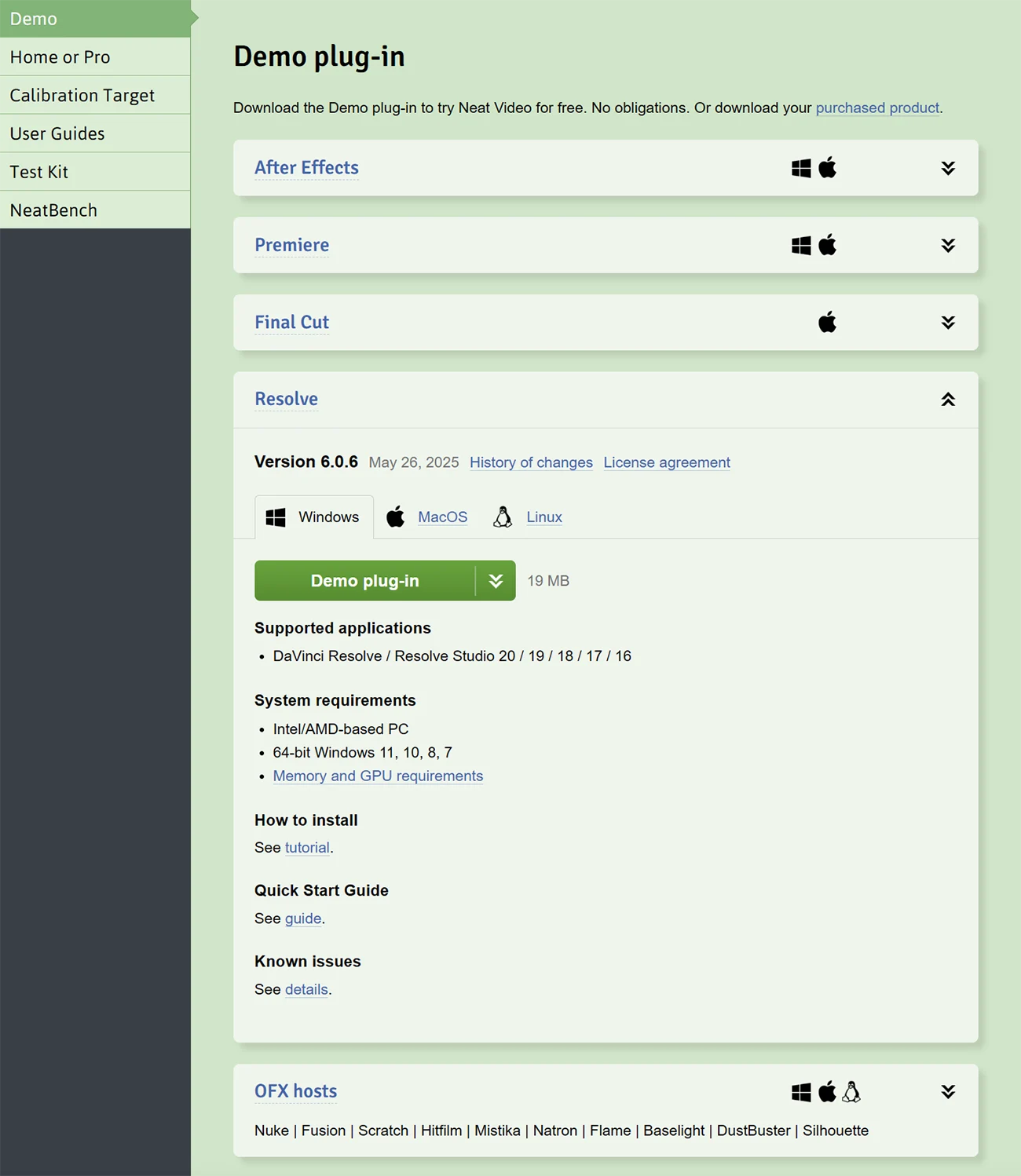The image size is (1021, 1176).
Task: Open the Demo plug-in download options arrow
Action: pyautogui.click(x=496, y=581)
